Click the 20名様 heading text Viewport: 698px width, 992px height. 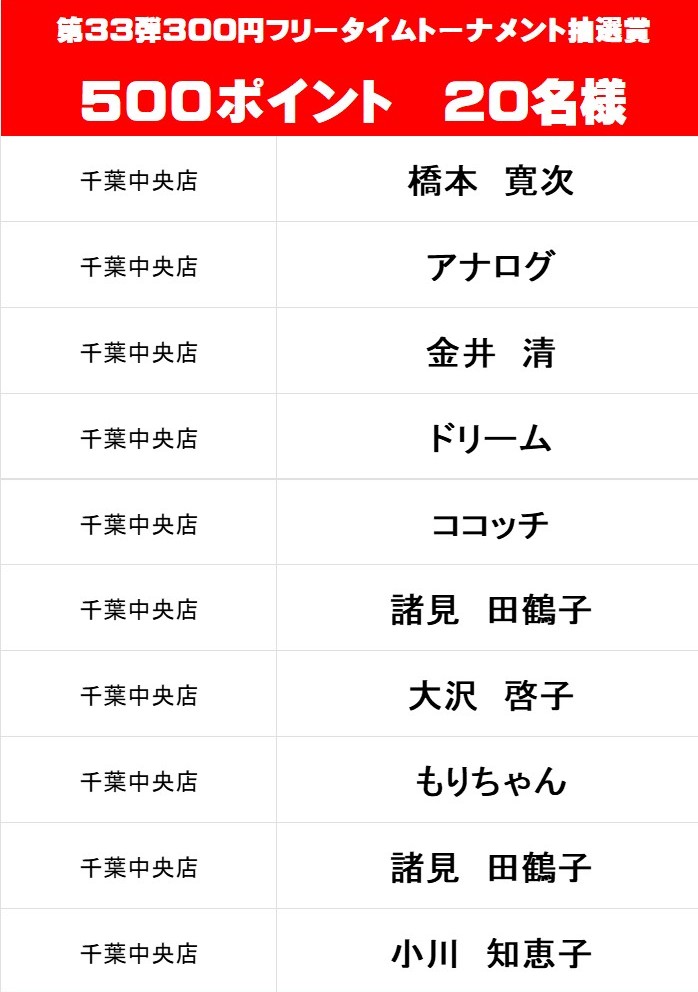[535, 101]
